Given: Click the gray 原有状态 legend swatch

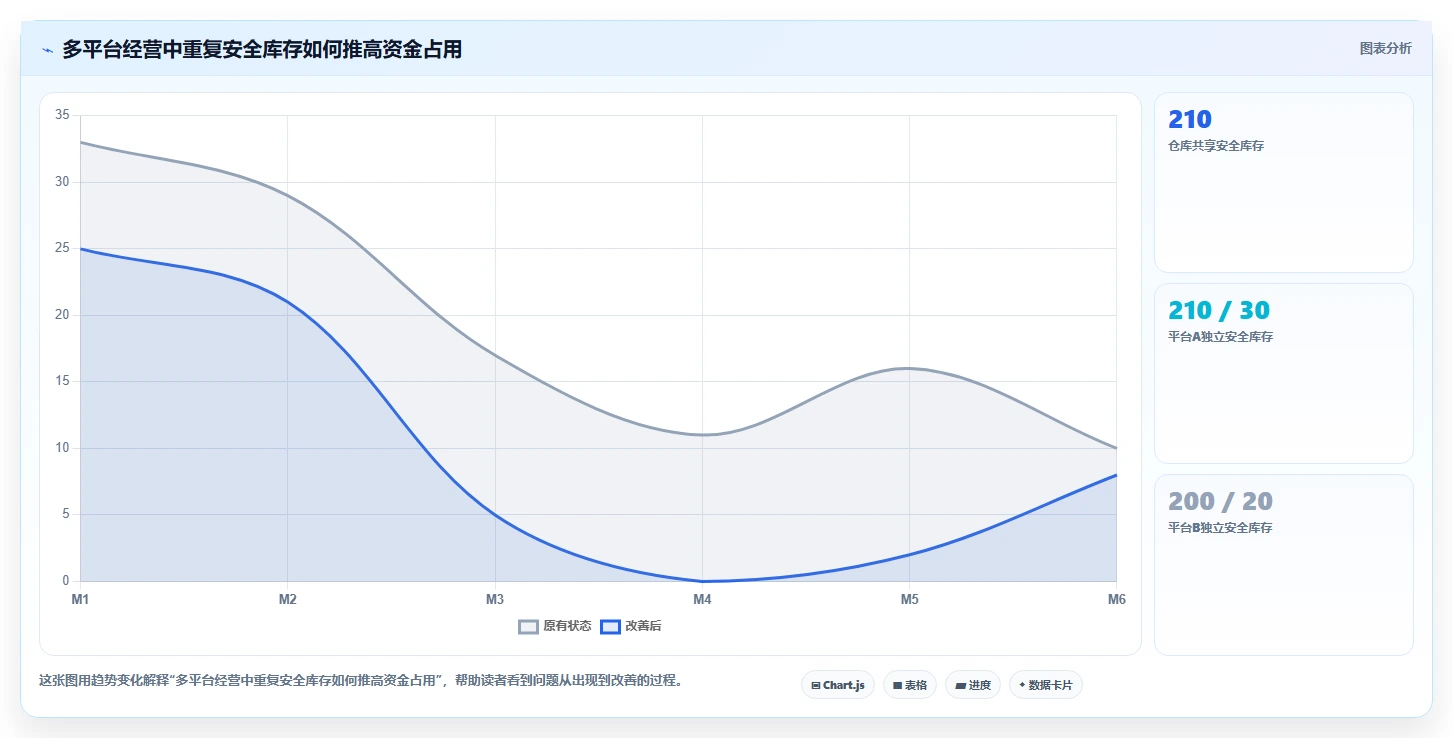Looking at the screenshot, I should pos(529,627).
